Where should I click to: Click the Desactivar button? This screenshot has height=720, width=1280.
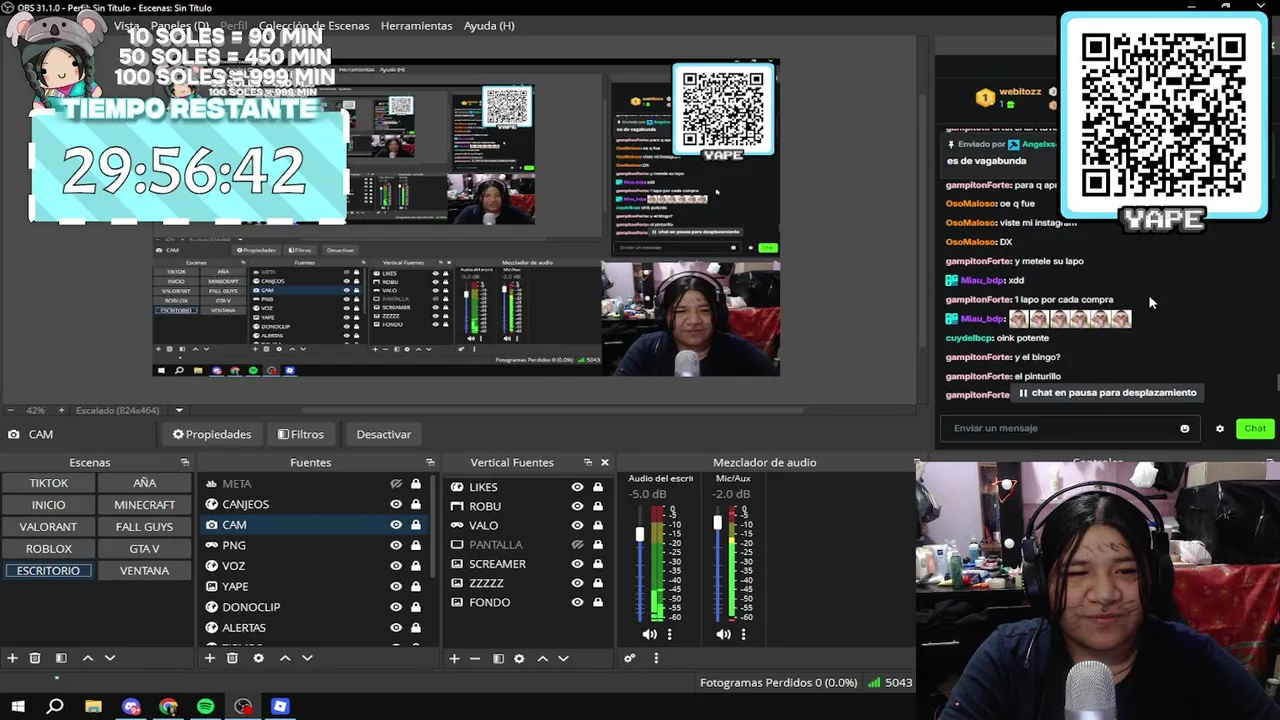(x=384, y=434)
